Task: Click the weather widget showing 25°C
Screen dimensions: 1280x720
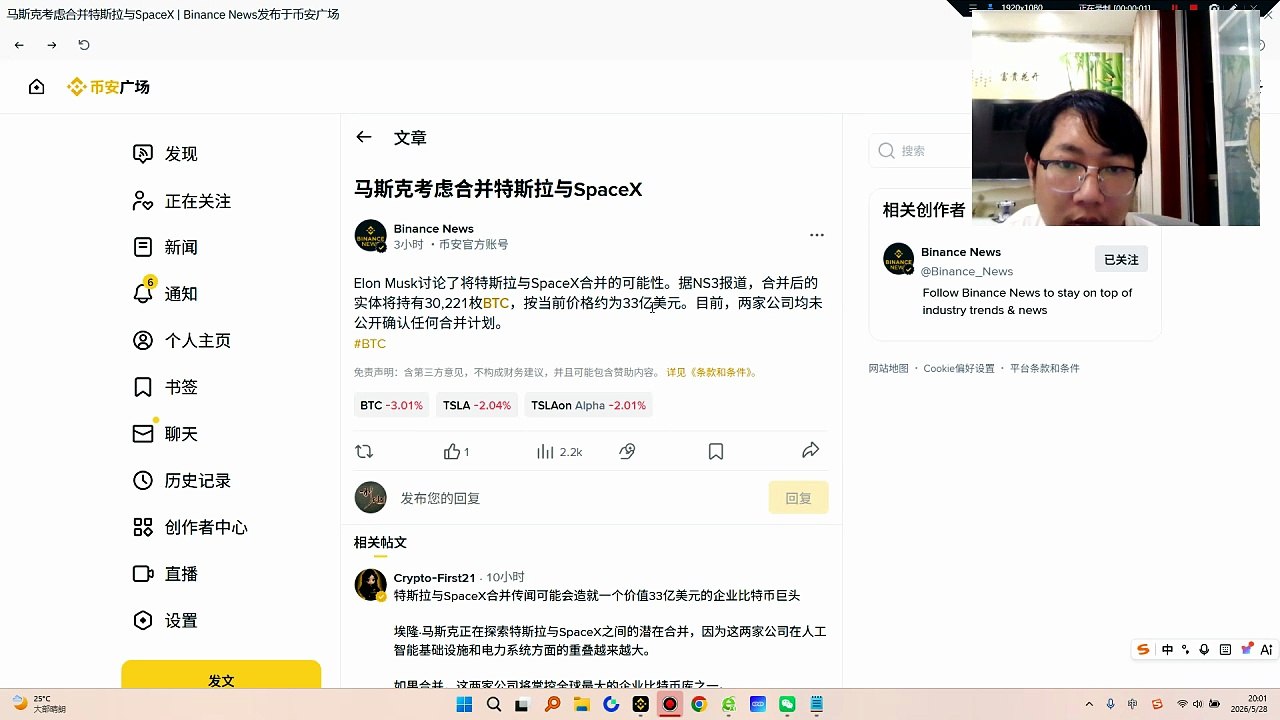Action: pos(40,704)
